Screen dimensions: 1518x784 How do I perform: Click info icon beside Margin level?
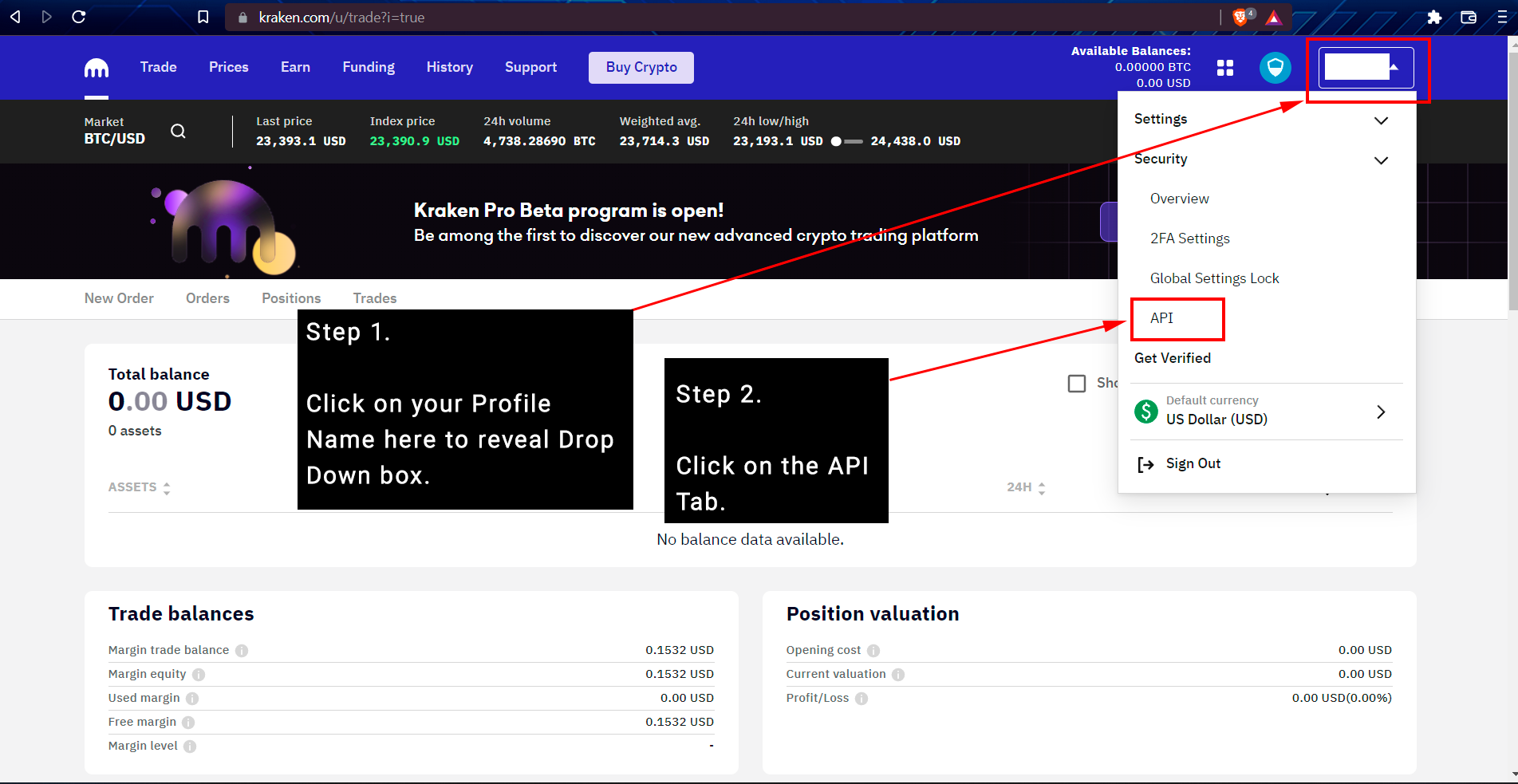tap(190, 747)
